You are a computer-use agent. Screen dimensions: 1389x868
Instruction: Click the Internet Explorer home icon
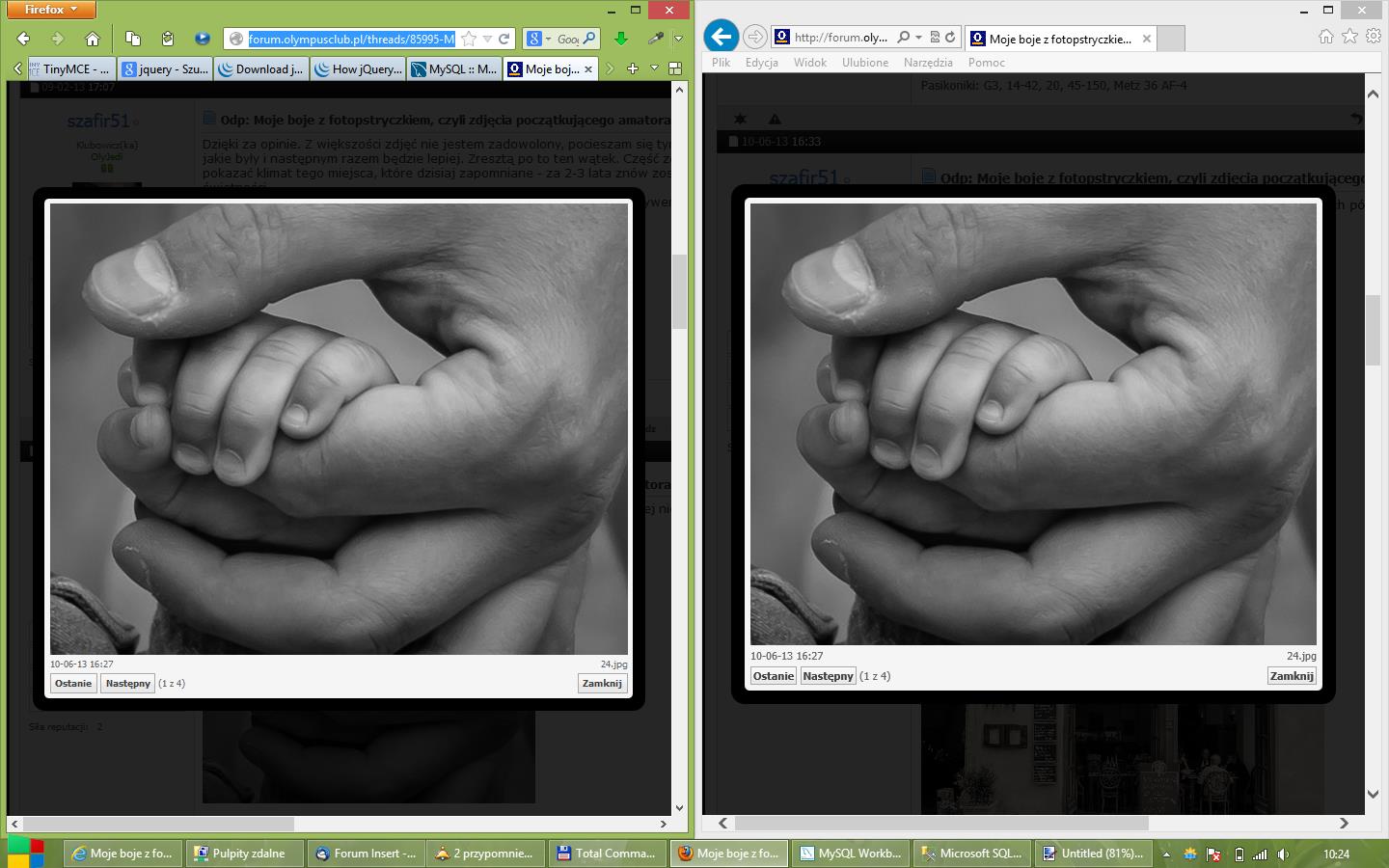[1326, 36]
